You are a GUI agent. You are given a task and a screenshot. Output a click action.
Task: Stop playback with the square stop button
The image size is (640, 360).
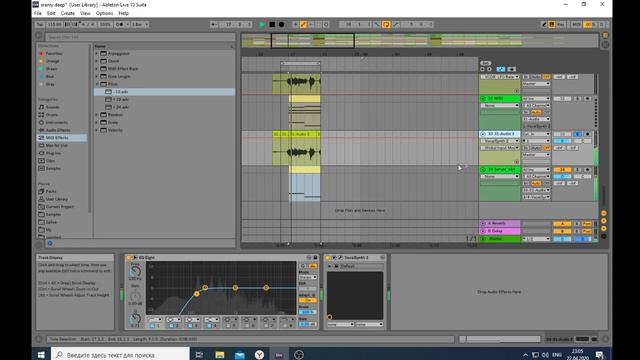point(272,24)
